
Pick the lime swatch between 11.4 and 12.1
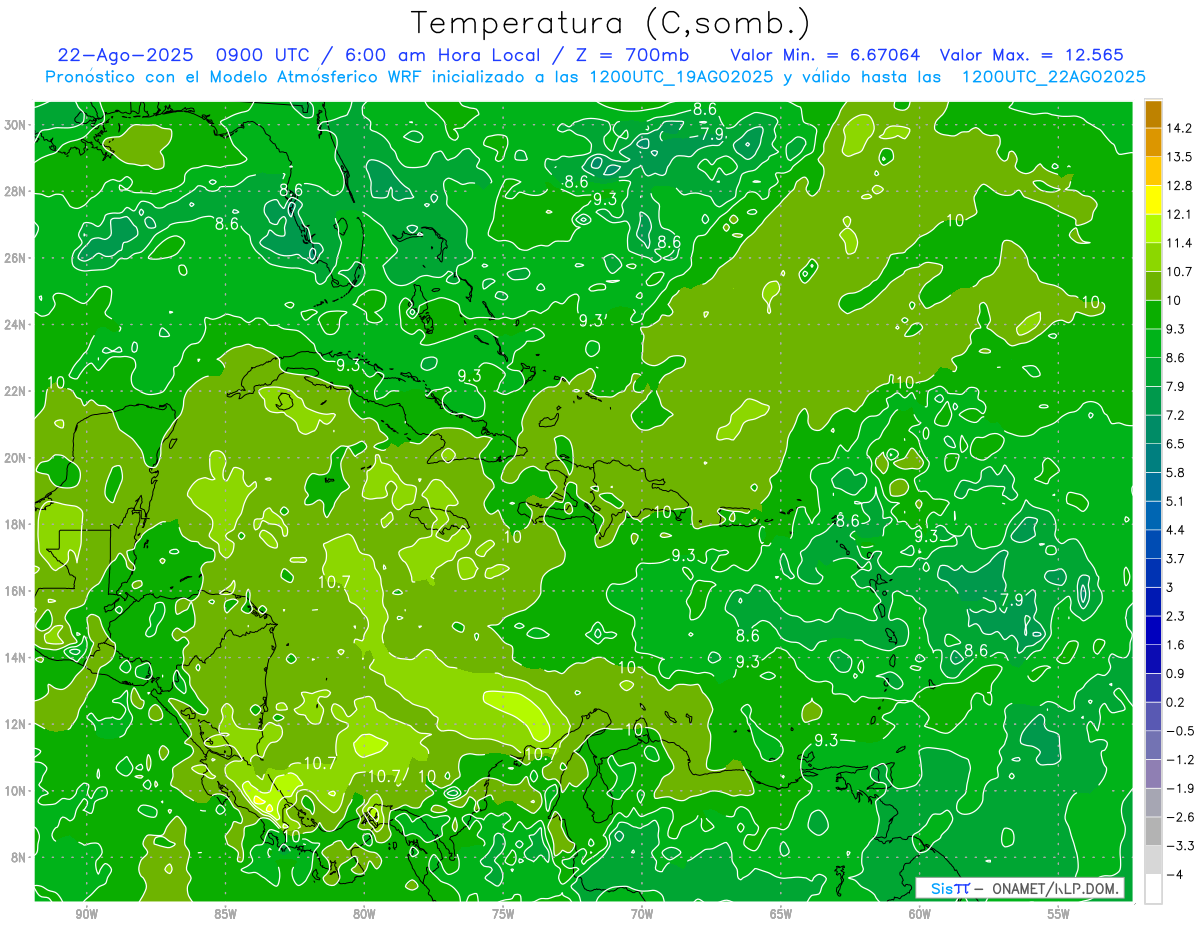point(1153,228)
